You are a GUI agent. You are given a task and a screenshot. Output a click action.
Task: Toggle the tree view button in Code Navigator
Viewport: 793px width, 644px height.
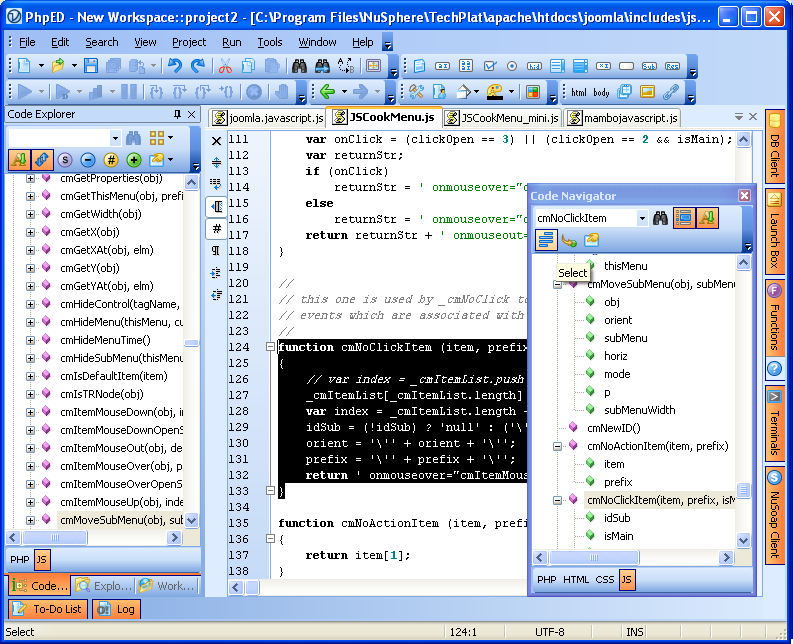(x=684, y=219)
